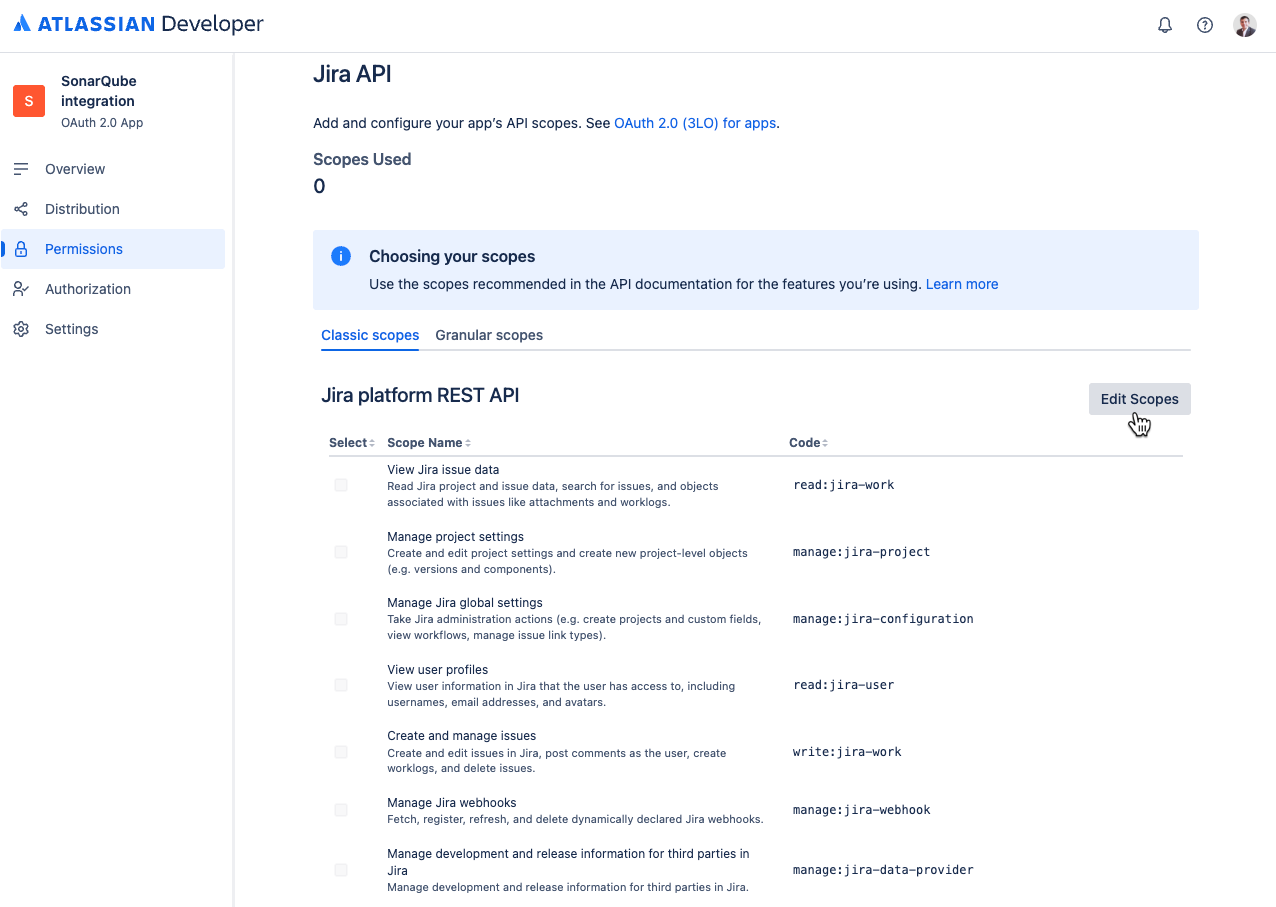Select the Classic scopes tab
The image size is (1276, 907).
370,335
